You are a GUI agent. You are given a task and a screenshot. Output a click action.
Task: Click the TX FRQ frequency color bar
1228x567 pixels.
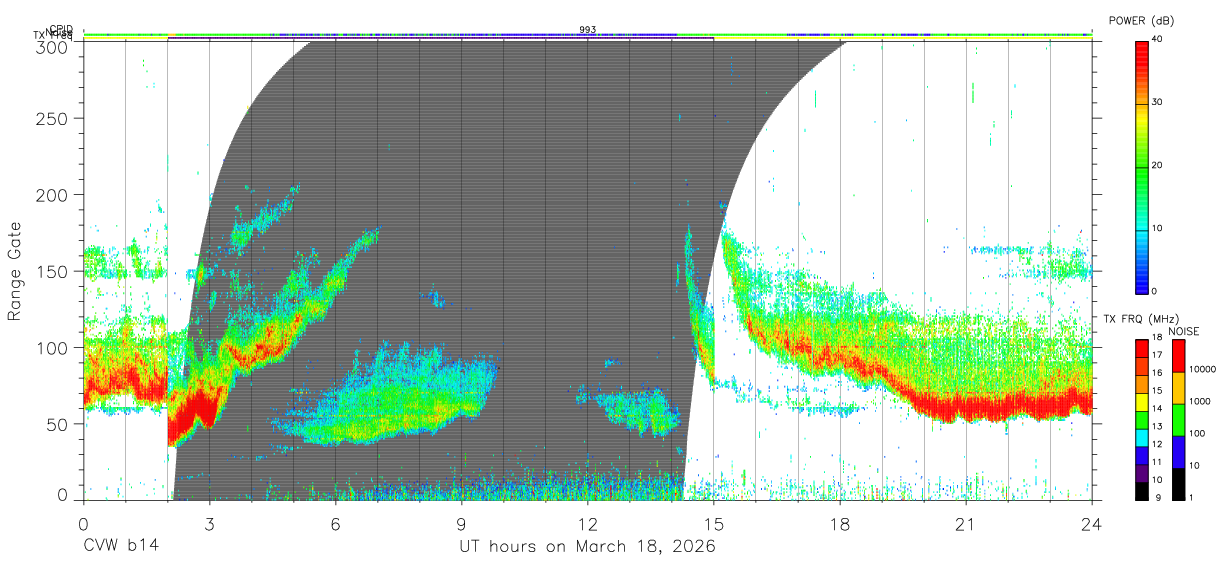pyautogui.click(x=1141, y=420)
